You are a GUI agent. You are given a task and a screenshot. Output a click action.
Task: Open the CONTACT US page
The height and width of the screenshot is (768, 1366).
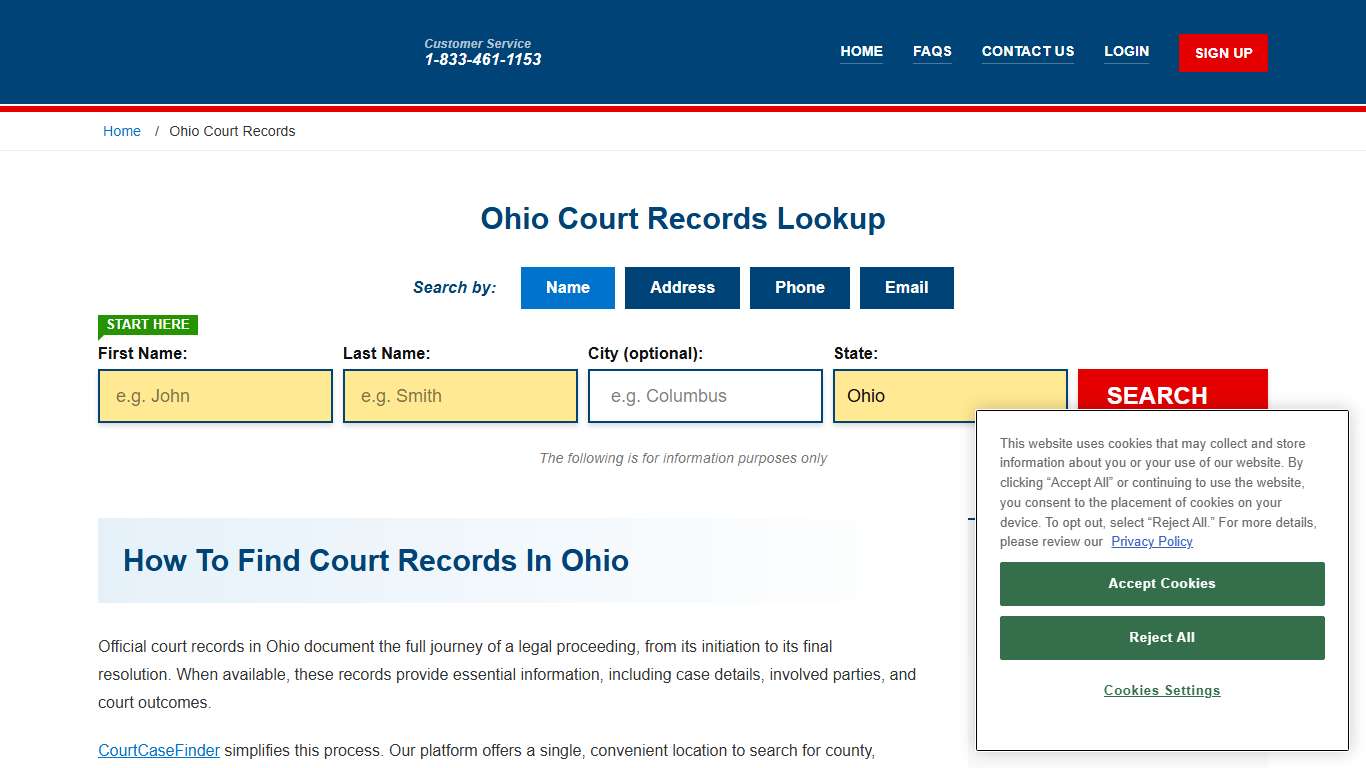tap(1028, 51)
